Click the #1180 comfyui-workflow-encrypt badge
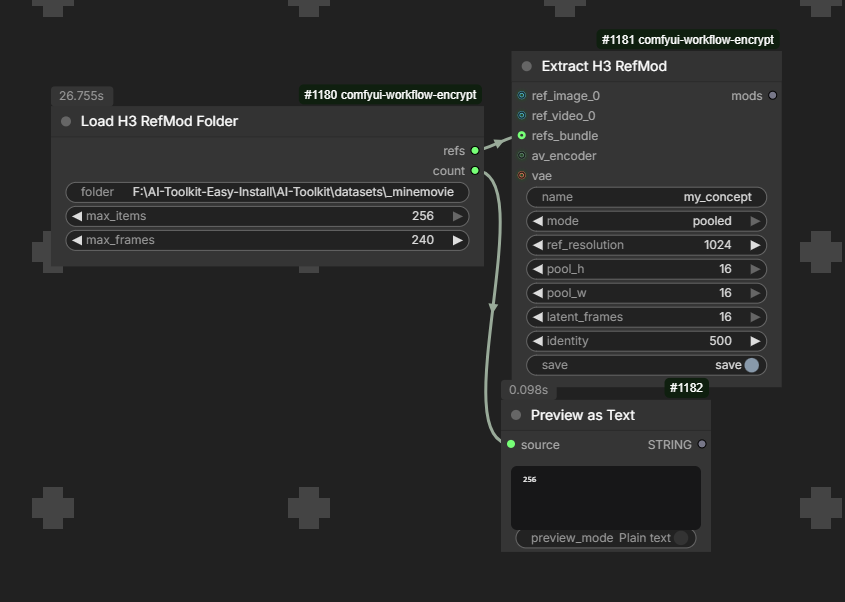The height and width of the screenshot is (602, 845). [x=390, y=95]
